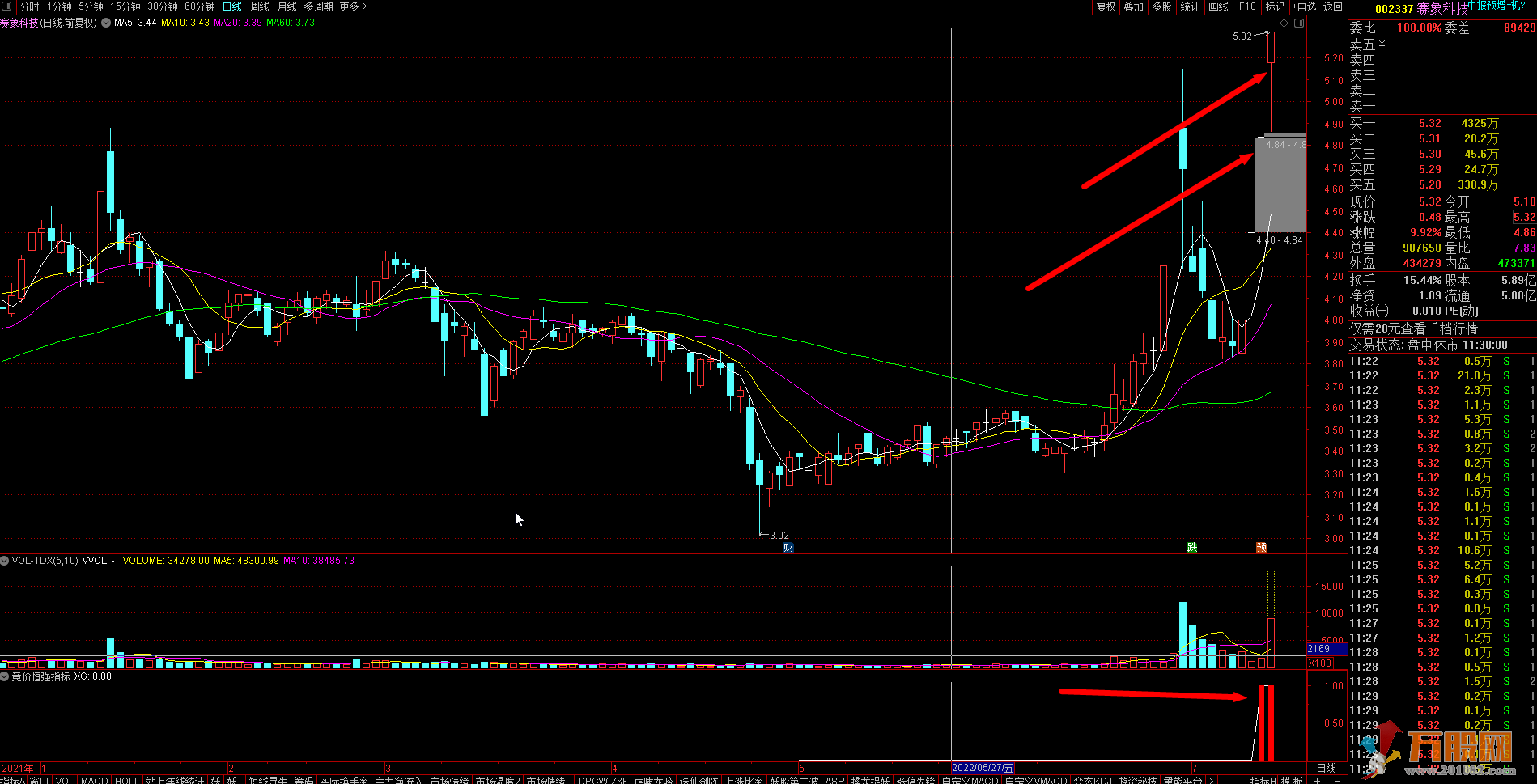Click the 财 marker on the time axis
Image resolution: width=1537 pixels, height=784 pixels.
click(788, 548)
